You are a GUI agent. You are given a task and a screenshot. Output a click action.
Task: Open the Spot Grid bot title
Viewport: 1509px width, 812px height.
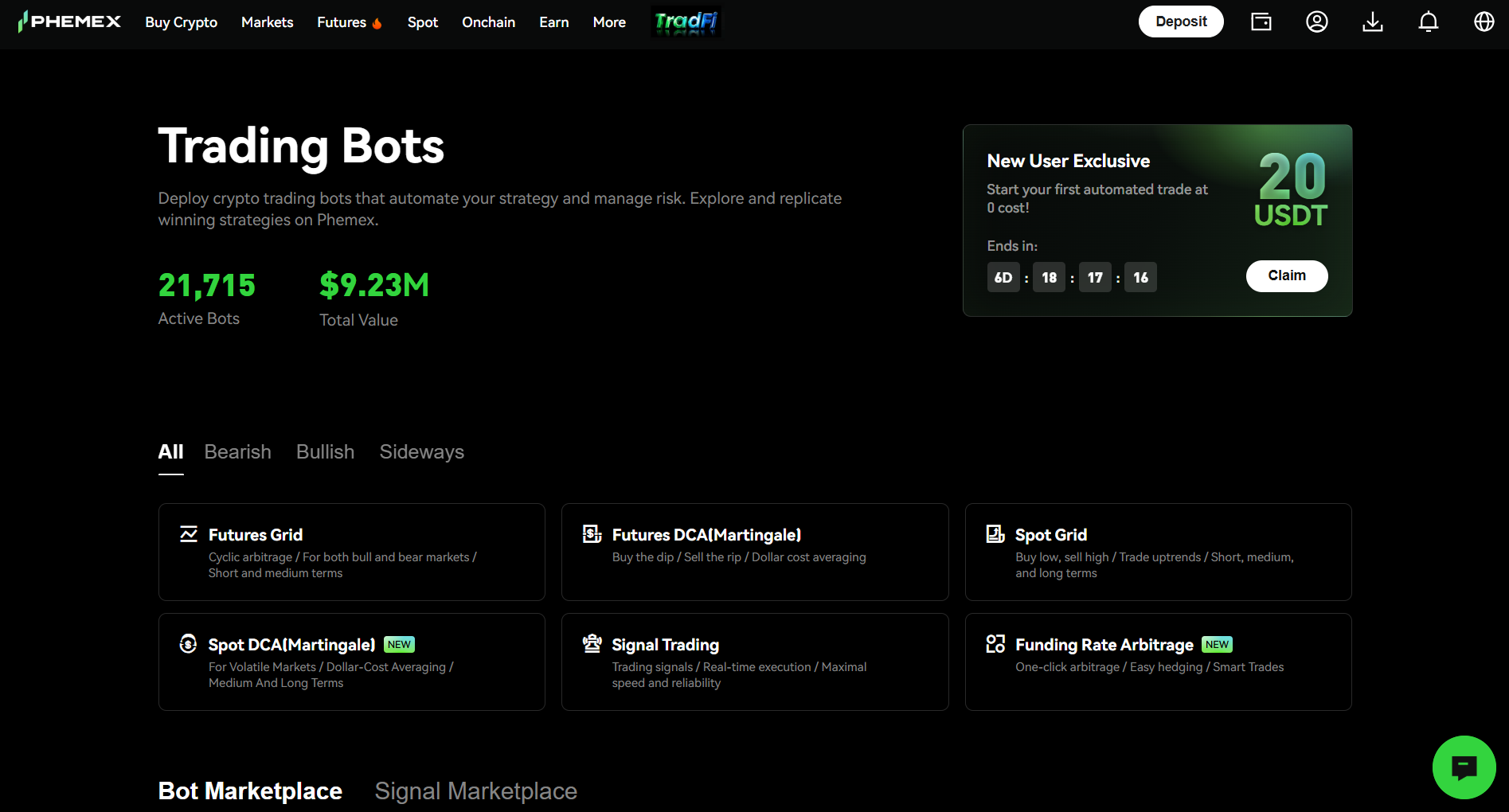pyautogui.click(x=1051, y=535)
